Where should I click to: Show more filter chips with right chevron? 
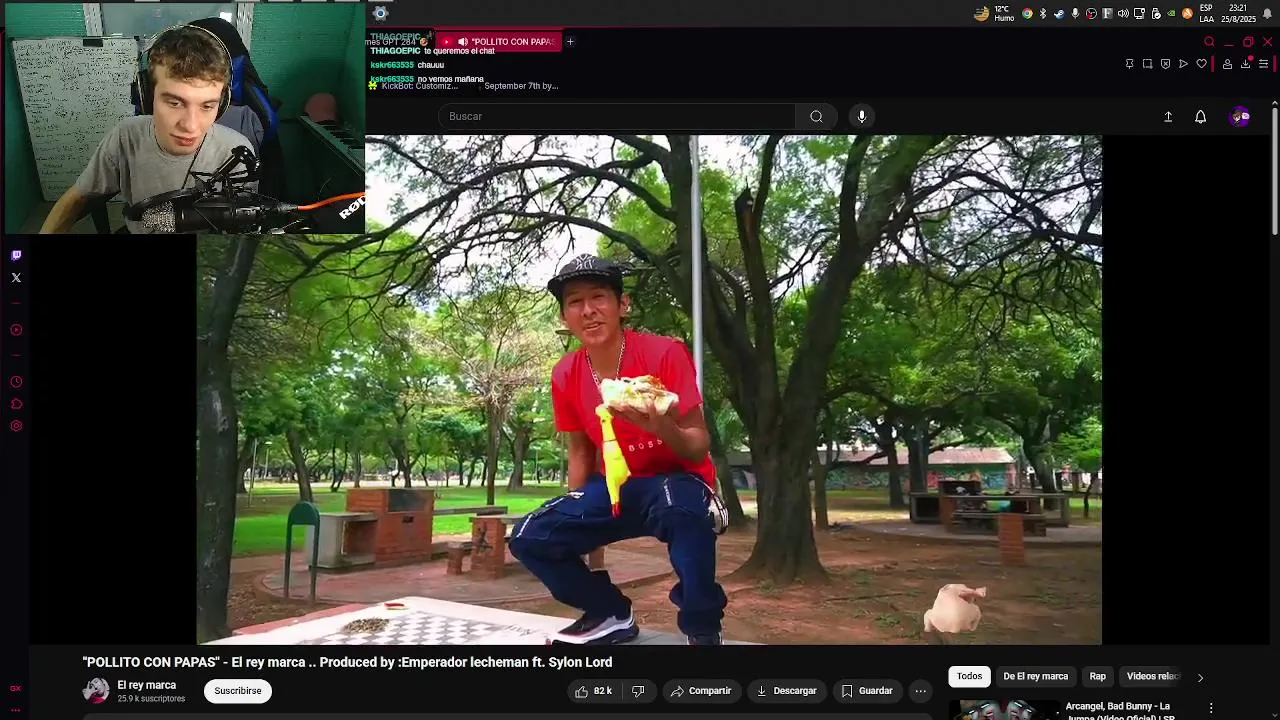pyautogui.click(x=1200, y=677)
